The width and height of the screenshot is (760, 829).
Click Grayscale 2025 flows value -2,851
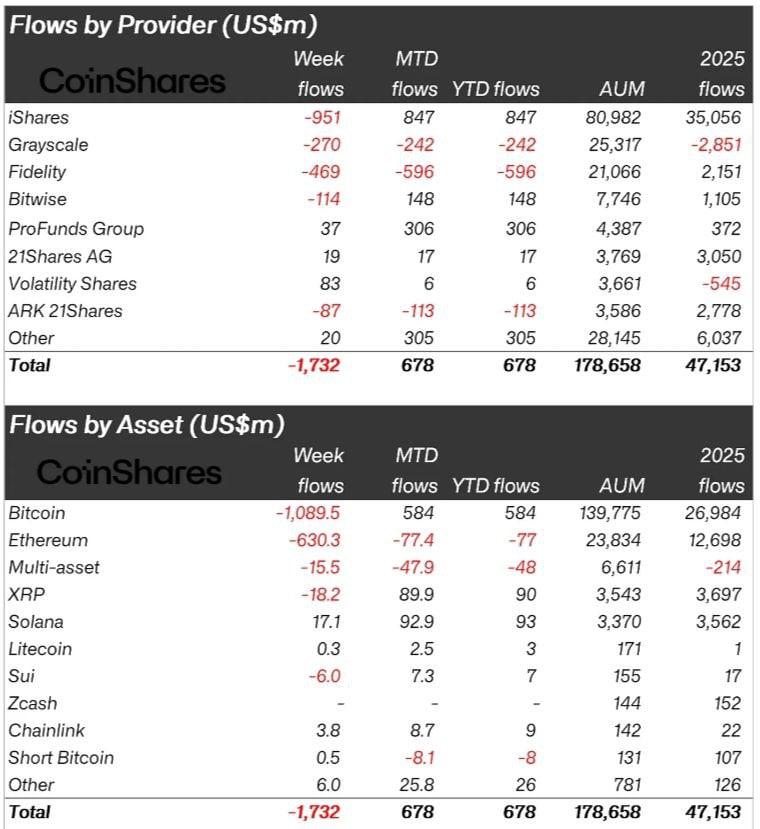tap(714, 145)
